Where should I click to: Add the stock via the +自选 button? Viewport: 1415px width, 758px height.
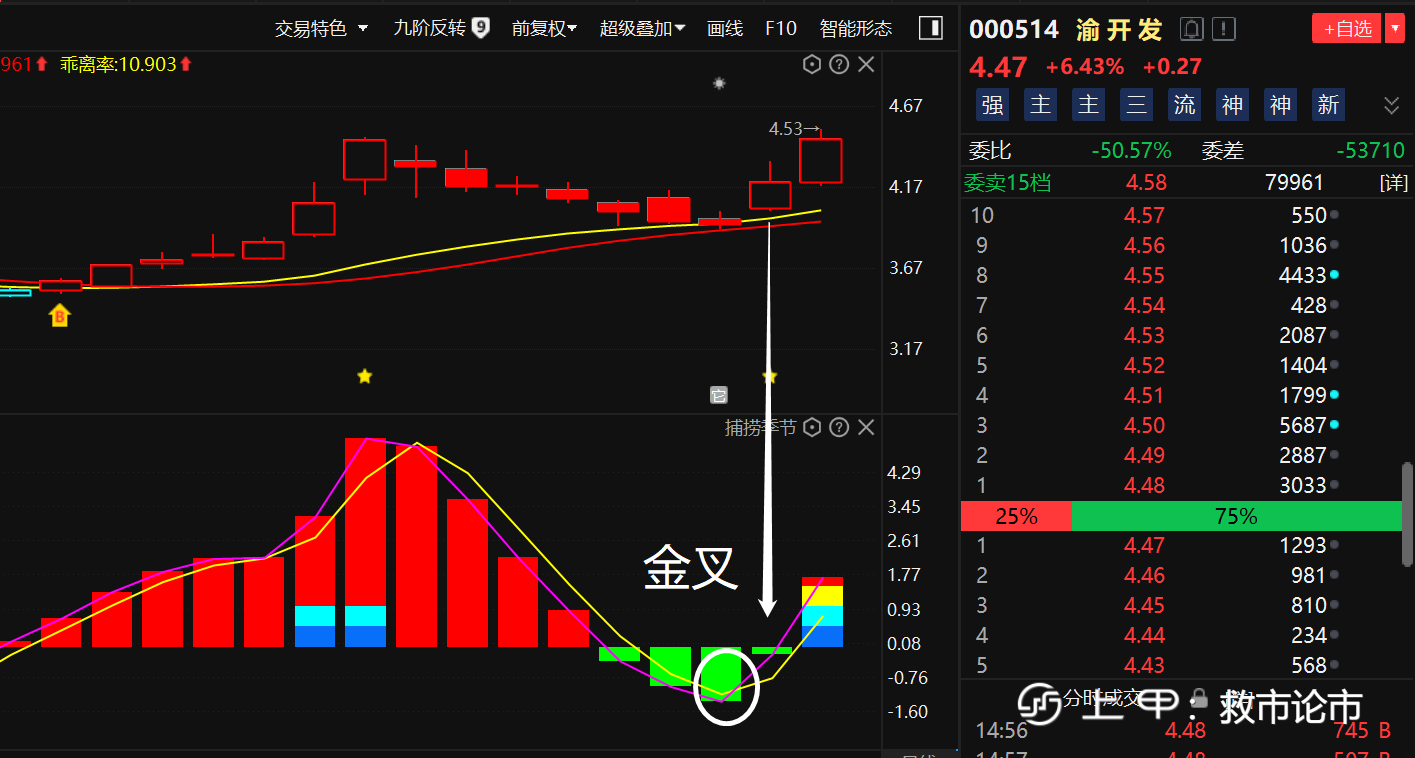[x=1347, y=29]
